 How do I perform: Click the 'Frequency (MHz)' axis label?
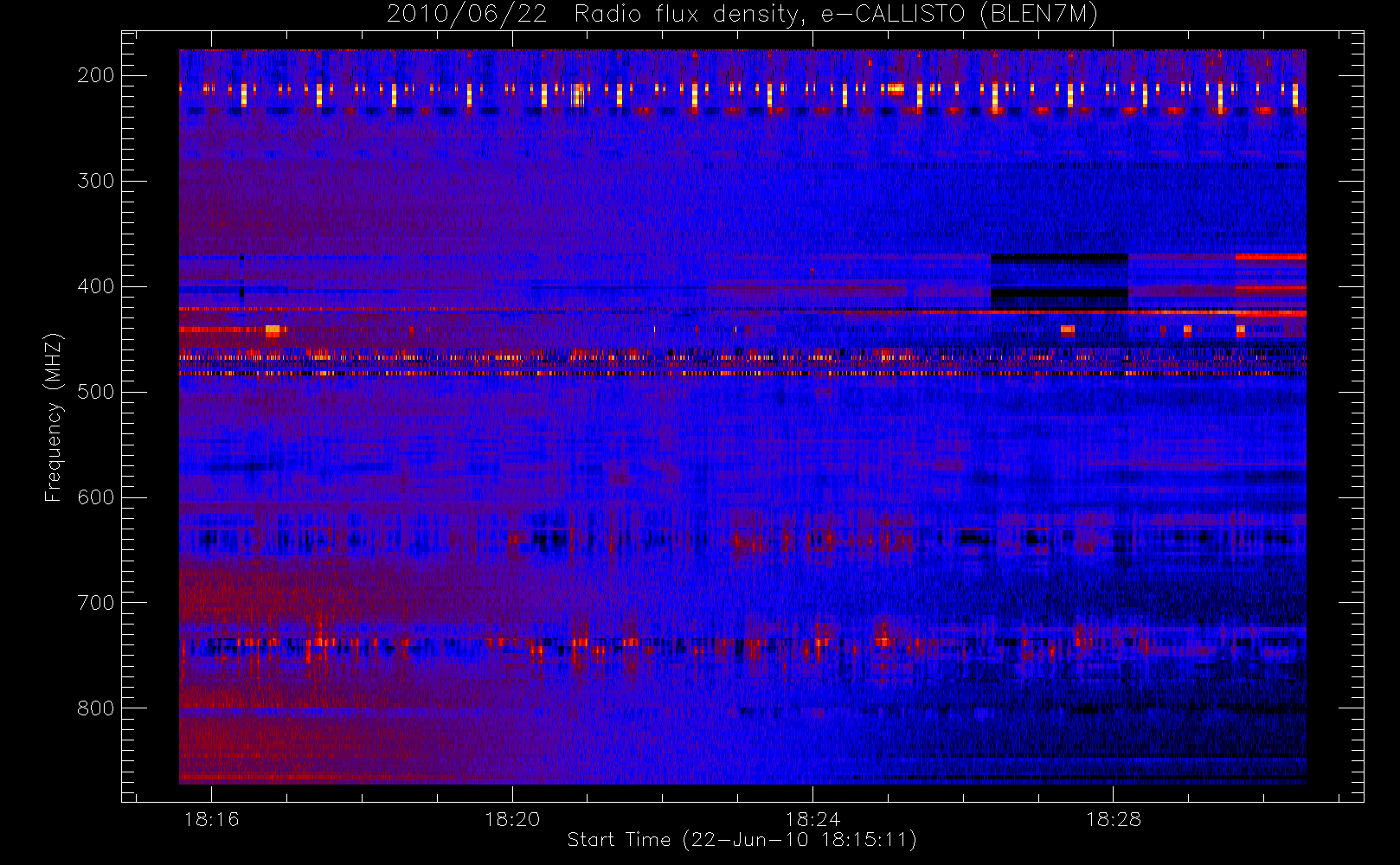pos(54,417)
